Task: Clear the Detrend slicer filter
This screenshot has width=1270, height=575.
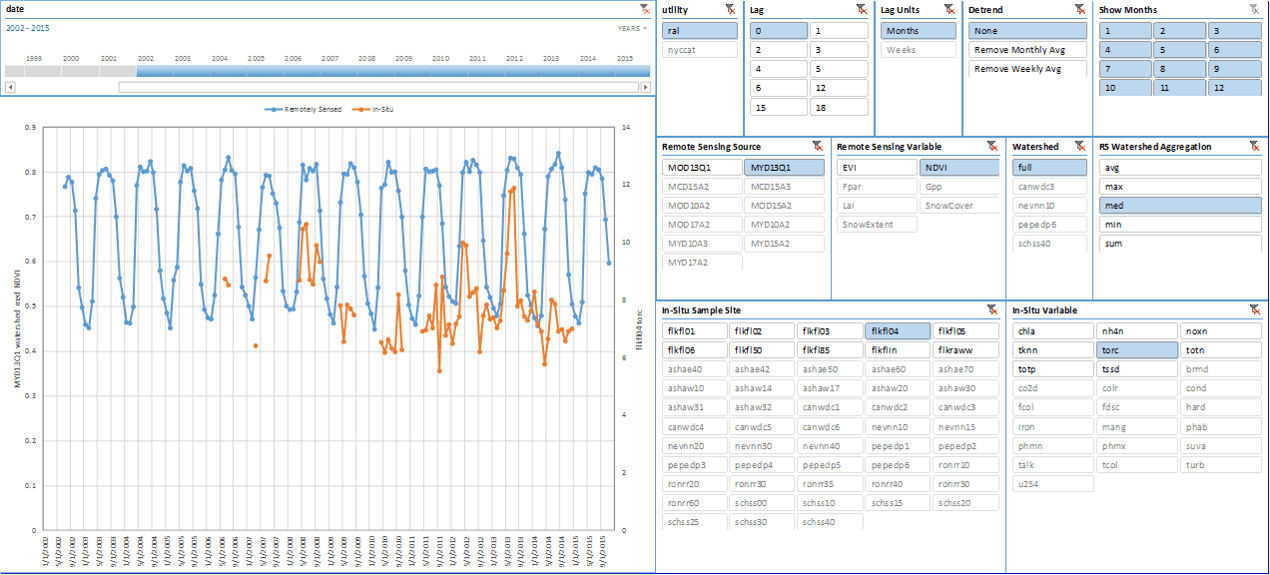Action: click(x=1080, y=9)
